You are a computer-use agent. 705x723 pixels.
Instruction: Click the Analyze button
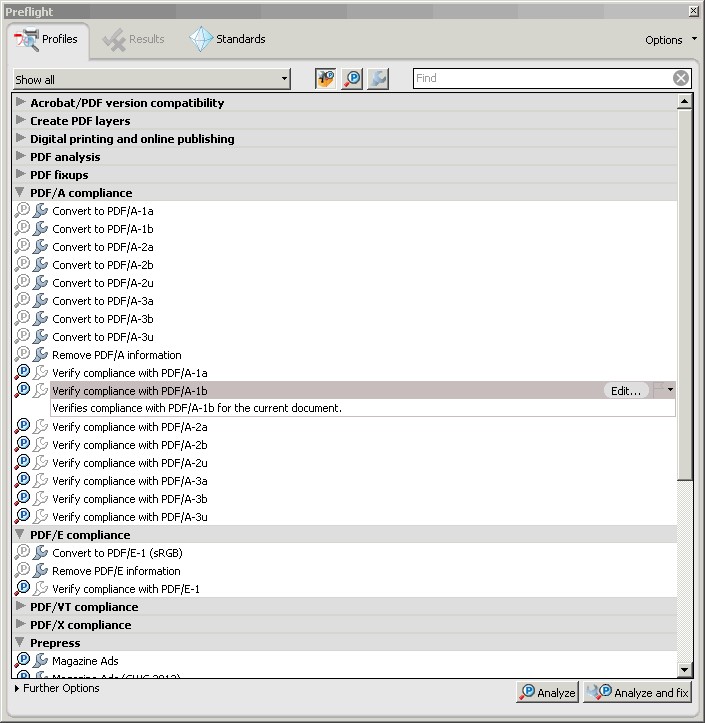point(548,693)
